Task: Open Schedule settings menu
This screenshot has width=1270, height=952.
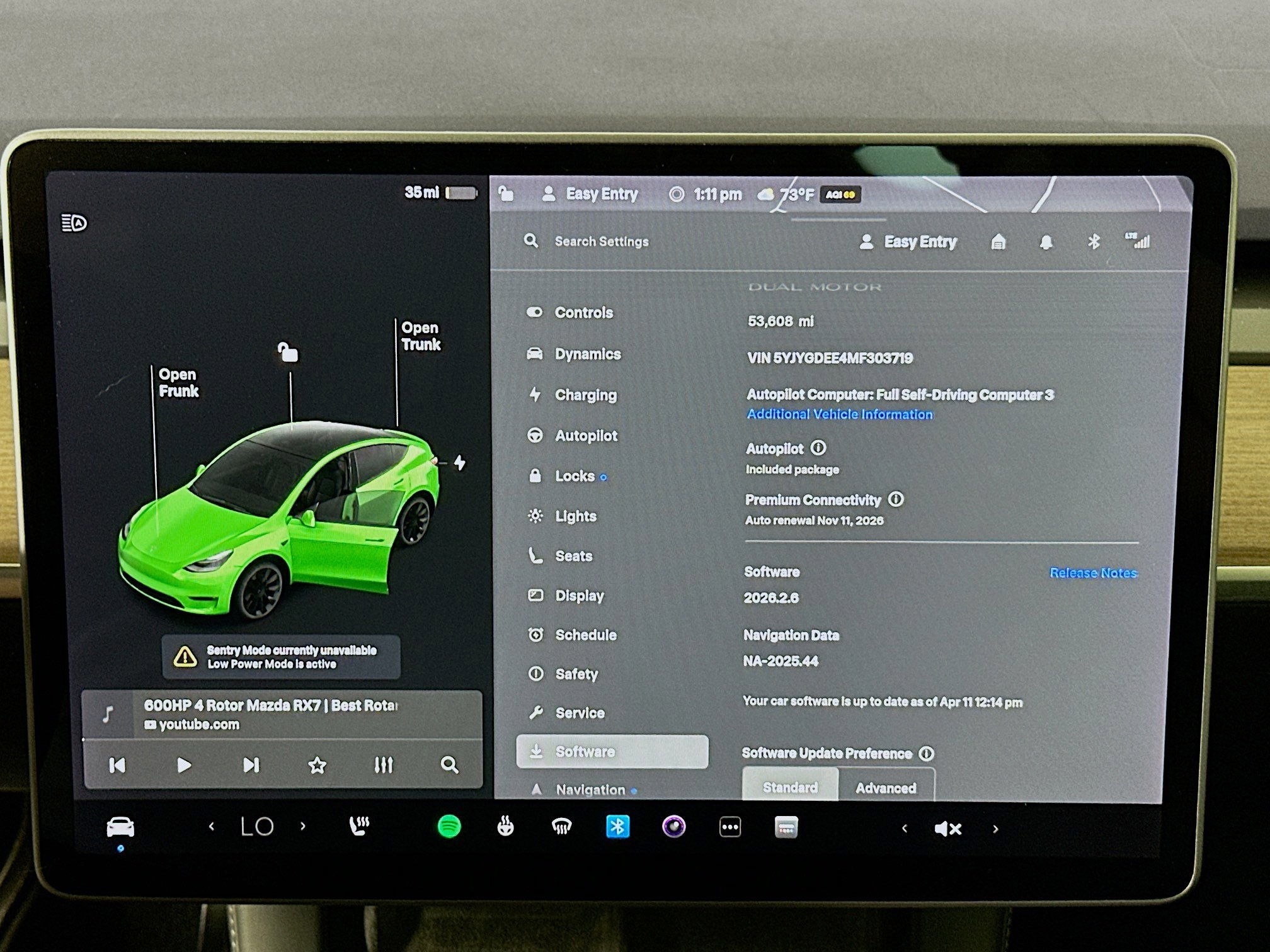Action: [x=572, y=635]
